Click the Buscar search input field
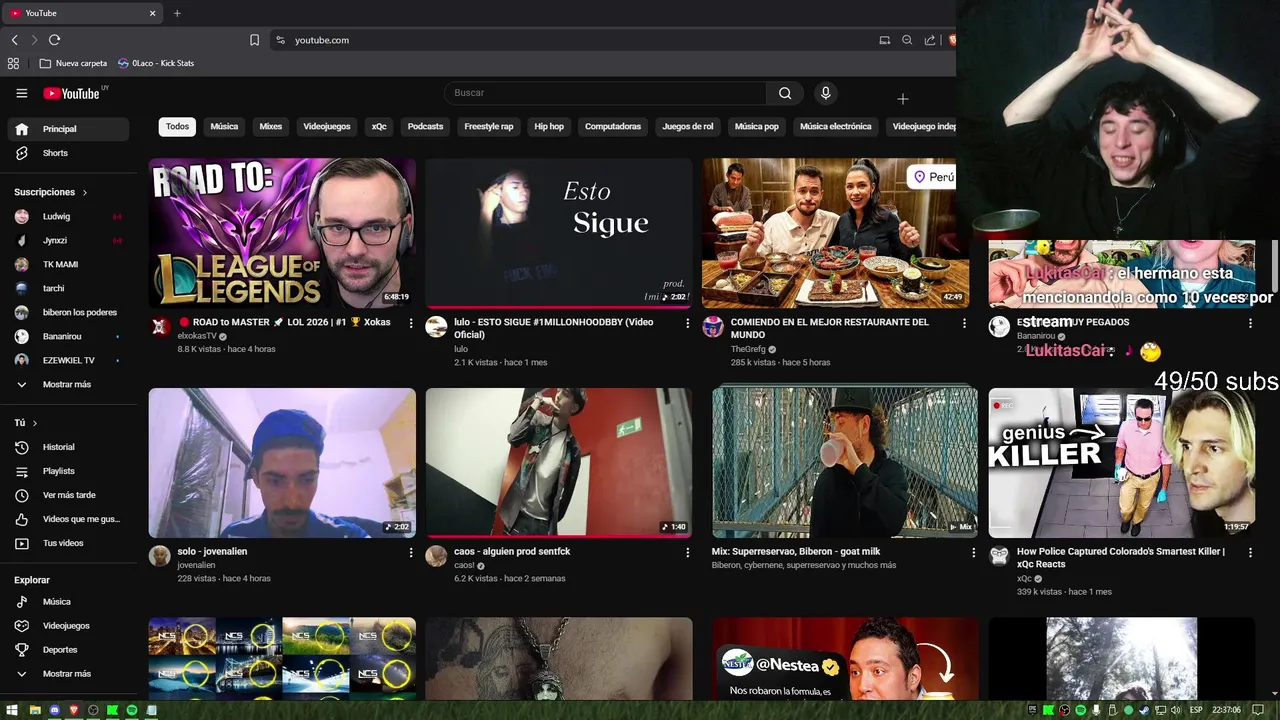 coord(605,93)
